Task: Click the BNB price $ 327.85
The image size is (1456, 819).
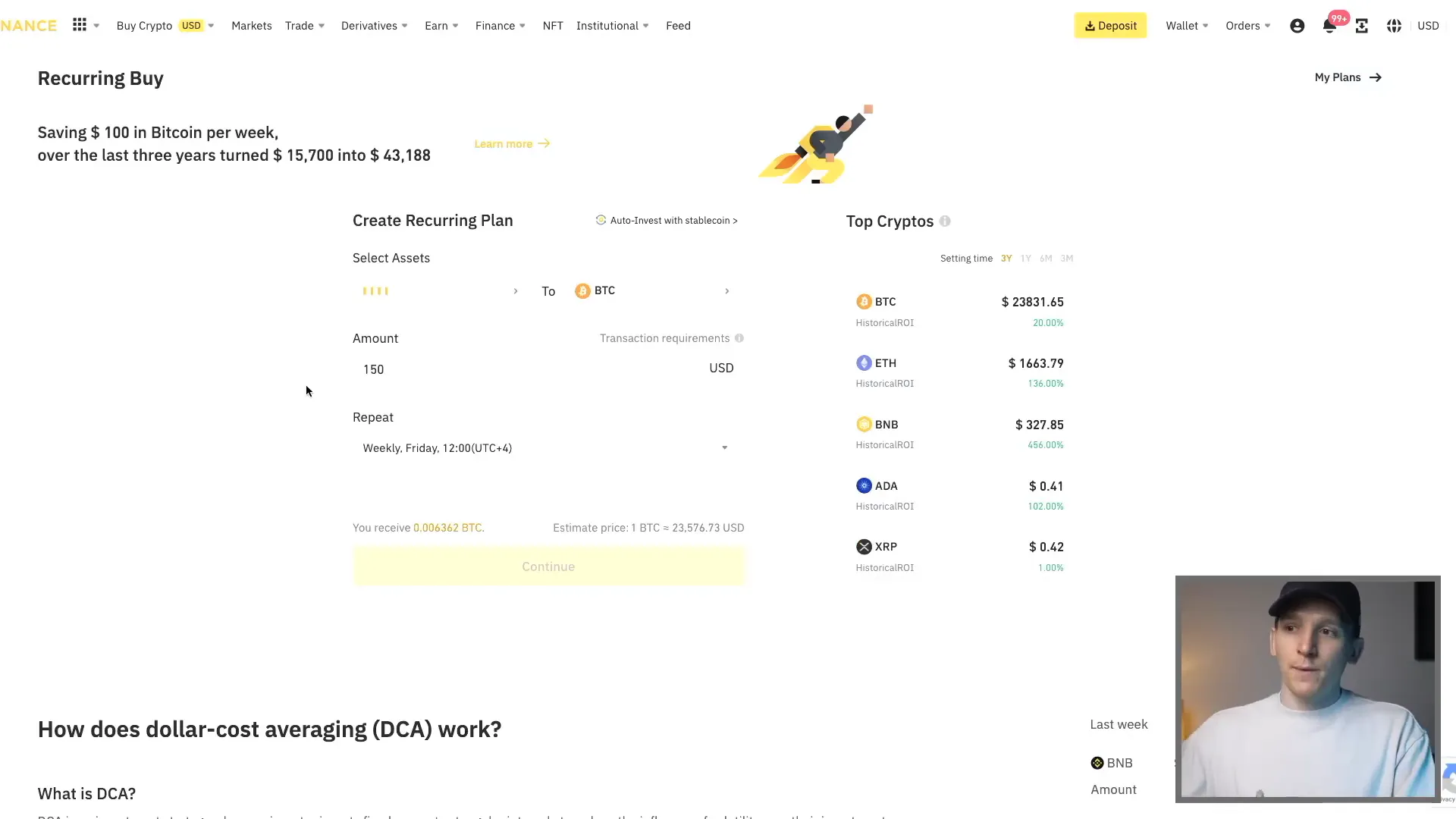Action: point(1040,425)
